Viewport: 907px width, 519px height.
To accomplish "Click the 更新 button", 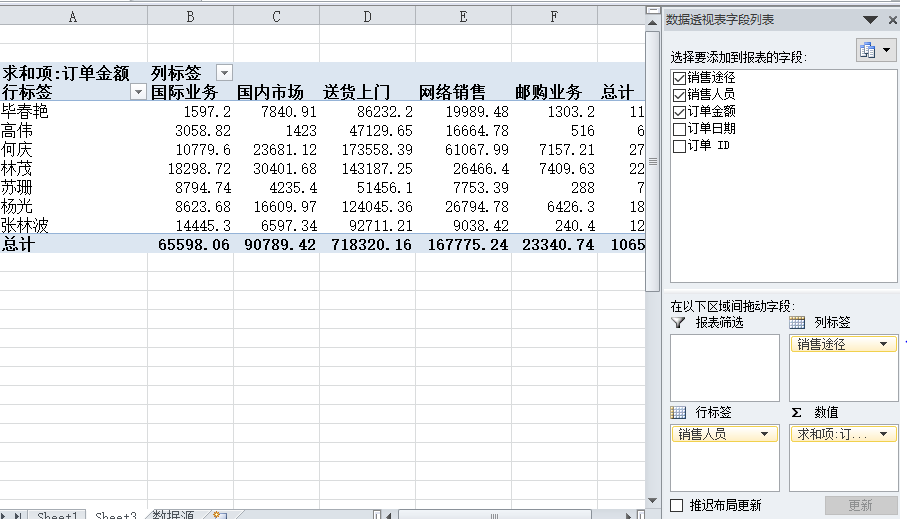I will coord(859,505).
